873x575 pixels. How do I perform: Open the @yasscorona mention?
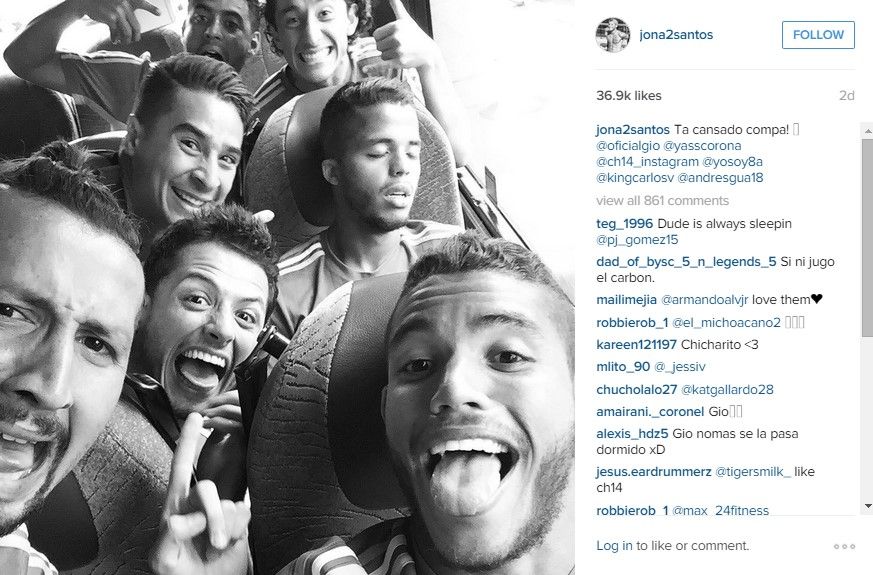pos(702,146)
